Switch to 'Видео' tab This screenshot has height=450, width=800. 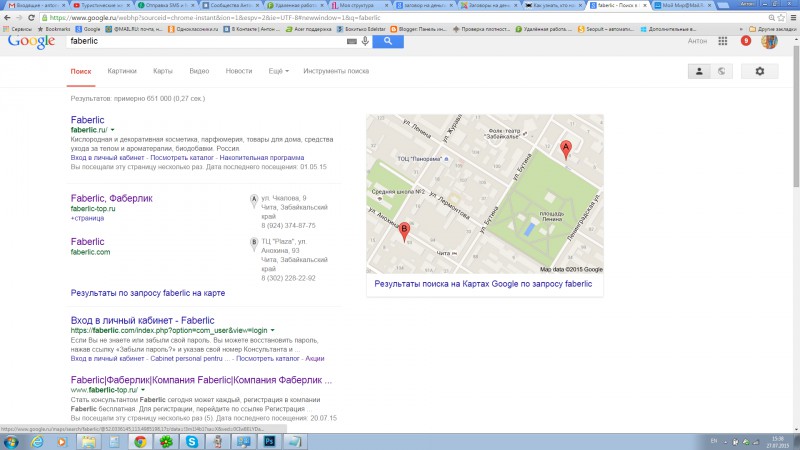coord(199,71)
